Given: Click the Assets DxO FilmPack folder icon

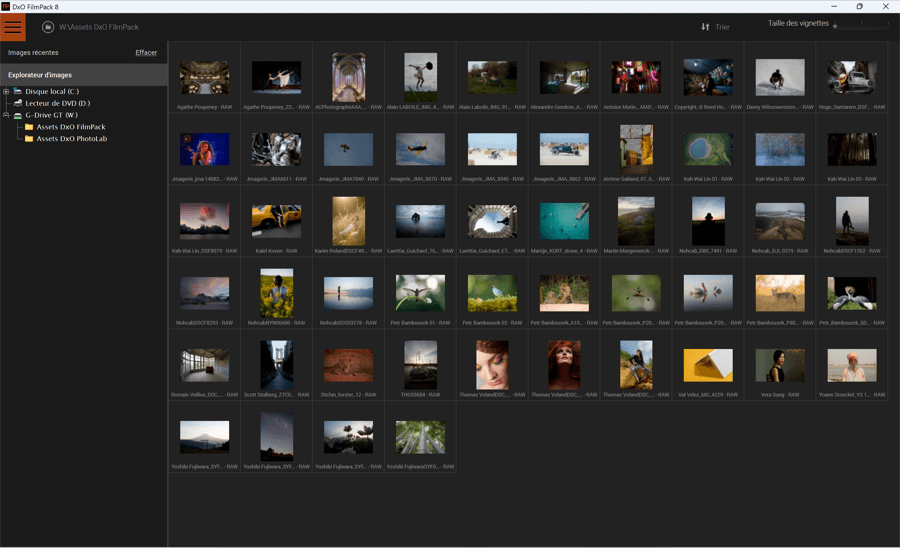Looking at the screenshot, I should coord(29,127).
